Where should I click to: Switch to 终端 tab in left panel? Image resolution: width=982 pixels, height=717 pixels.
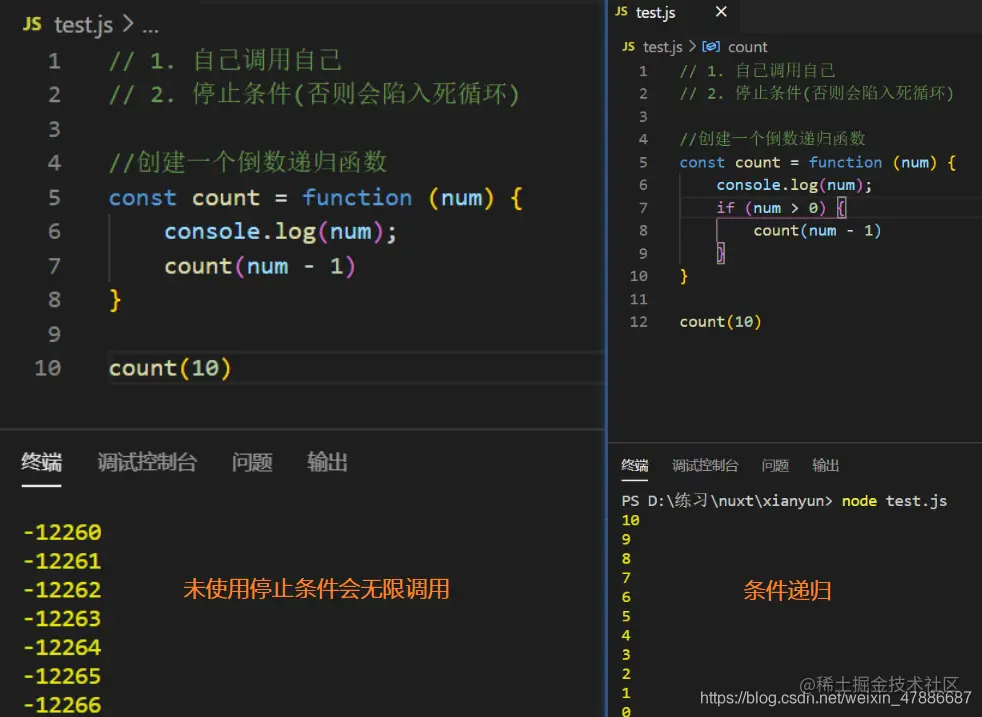[41, 462]
